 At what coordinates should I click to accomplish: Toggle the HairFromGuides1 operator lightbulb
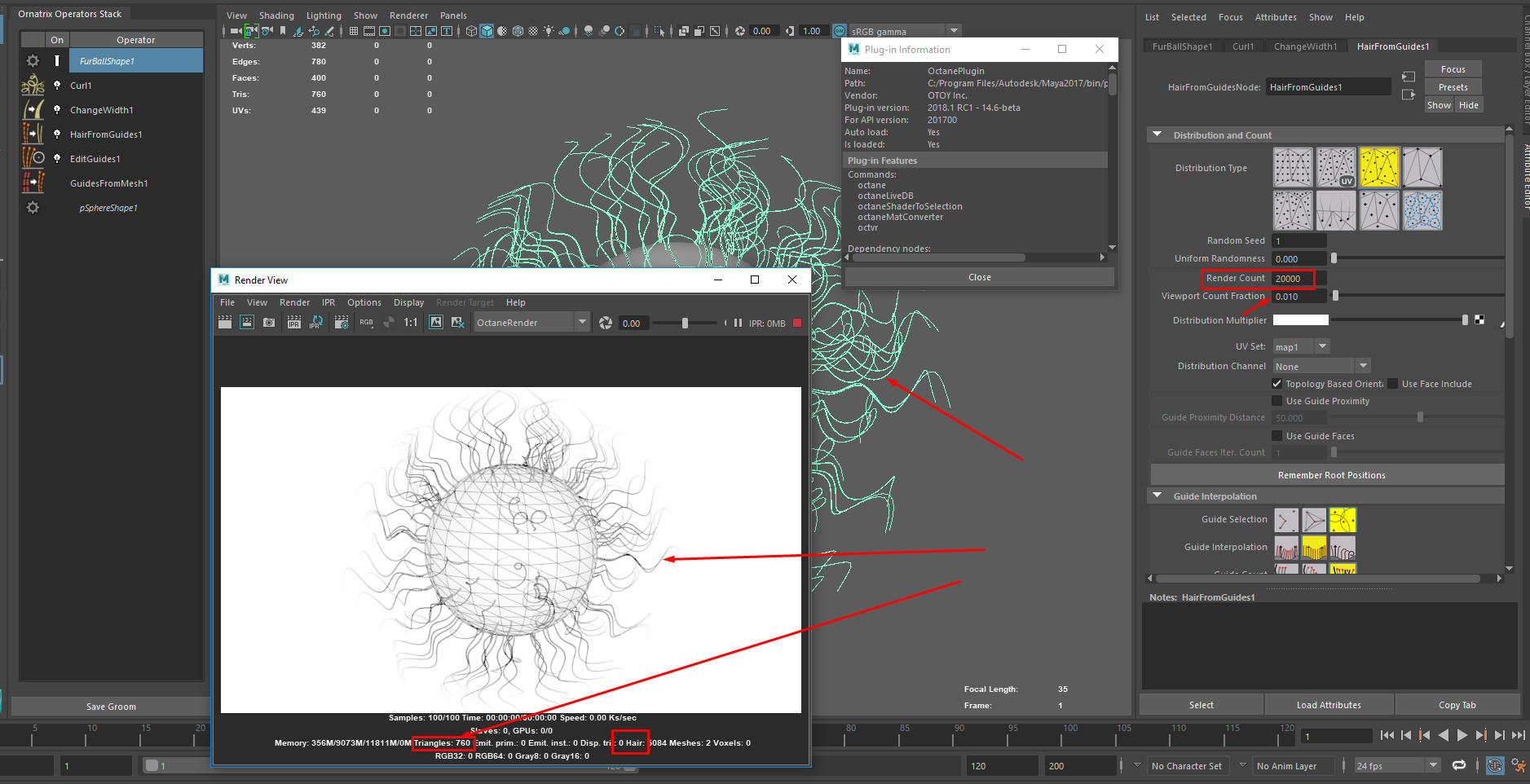pyautogui.click(x=57, y=134)
